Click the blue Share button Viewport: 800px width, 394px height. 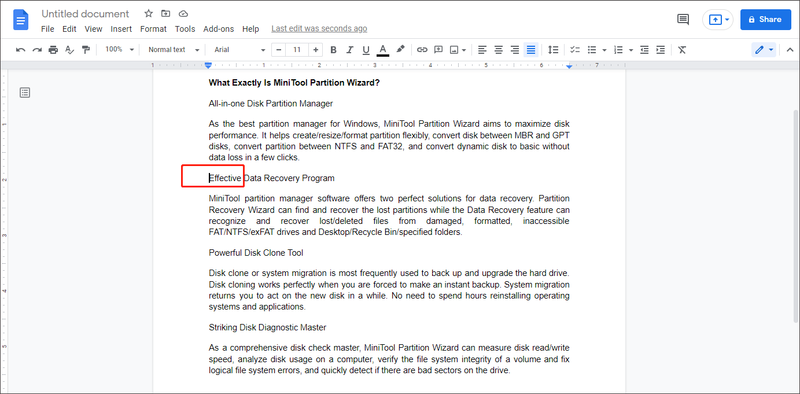765,19
